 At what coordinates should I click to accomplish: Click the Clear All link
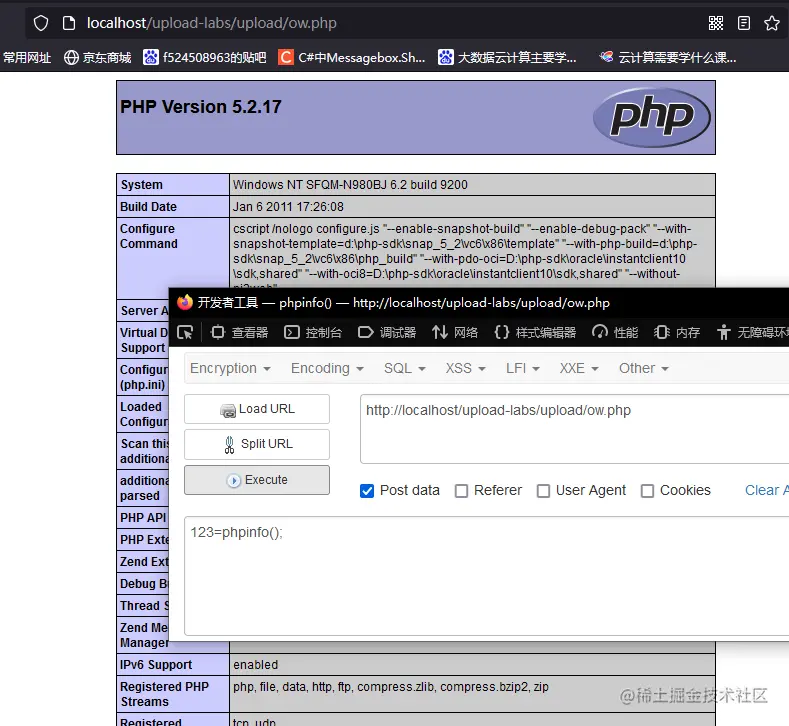[766, 491]
